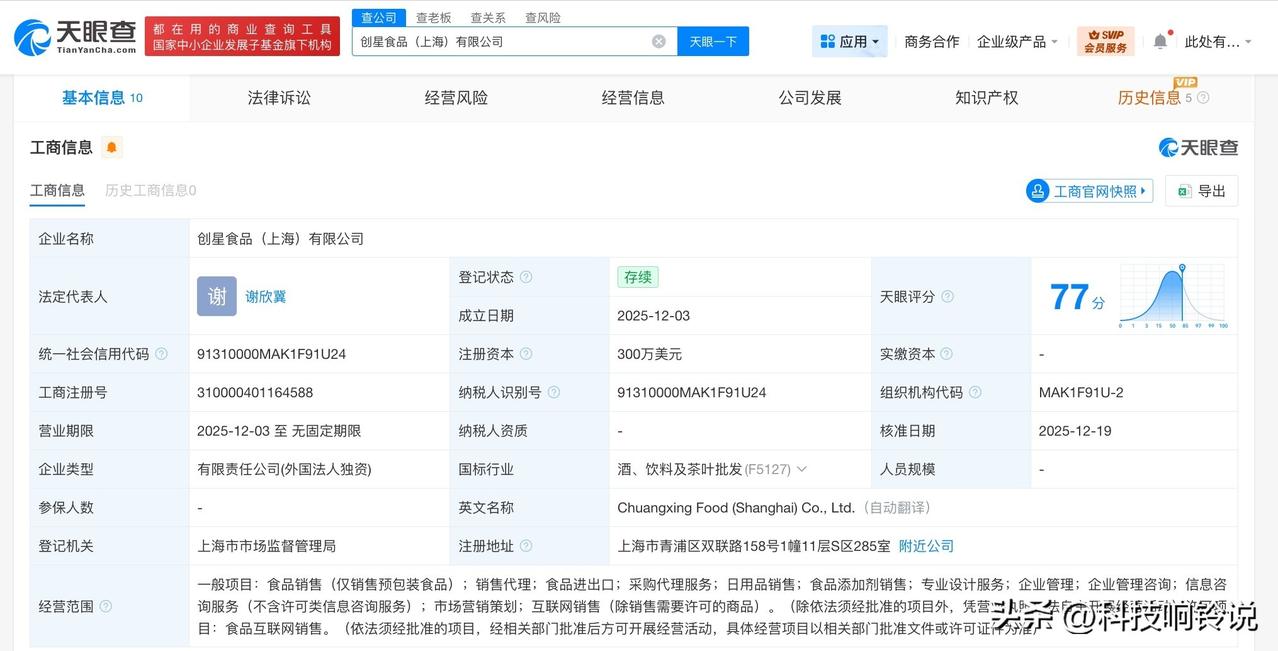Click the Tianyancha watermark in the info panel

pos(1199,147)
